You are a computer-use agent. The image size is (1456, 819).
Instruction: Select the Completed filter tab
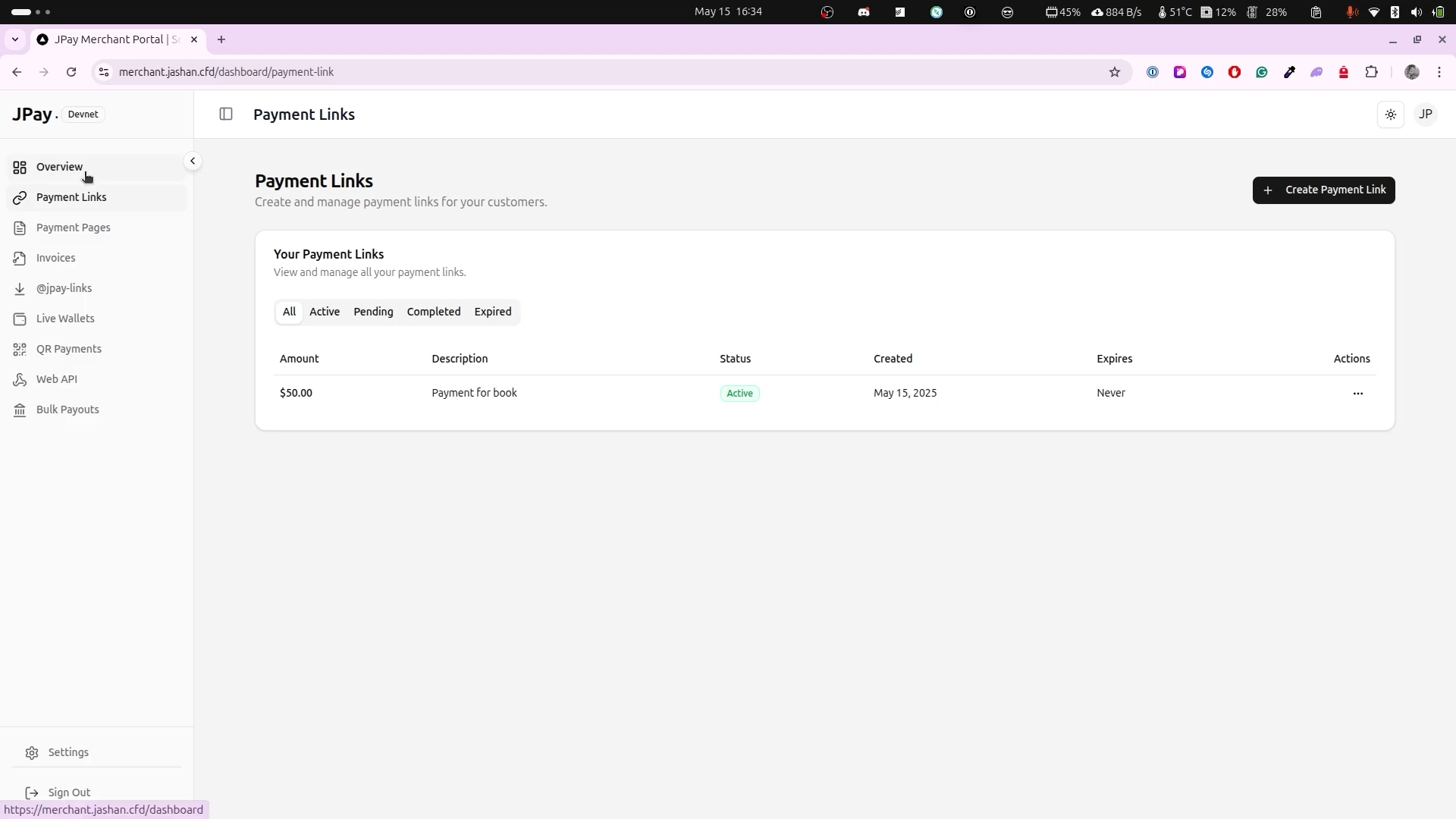(433, 312)
